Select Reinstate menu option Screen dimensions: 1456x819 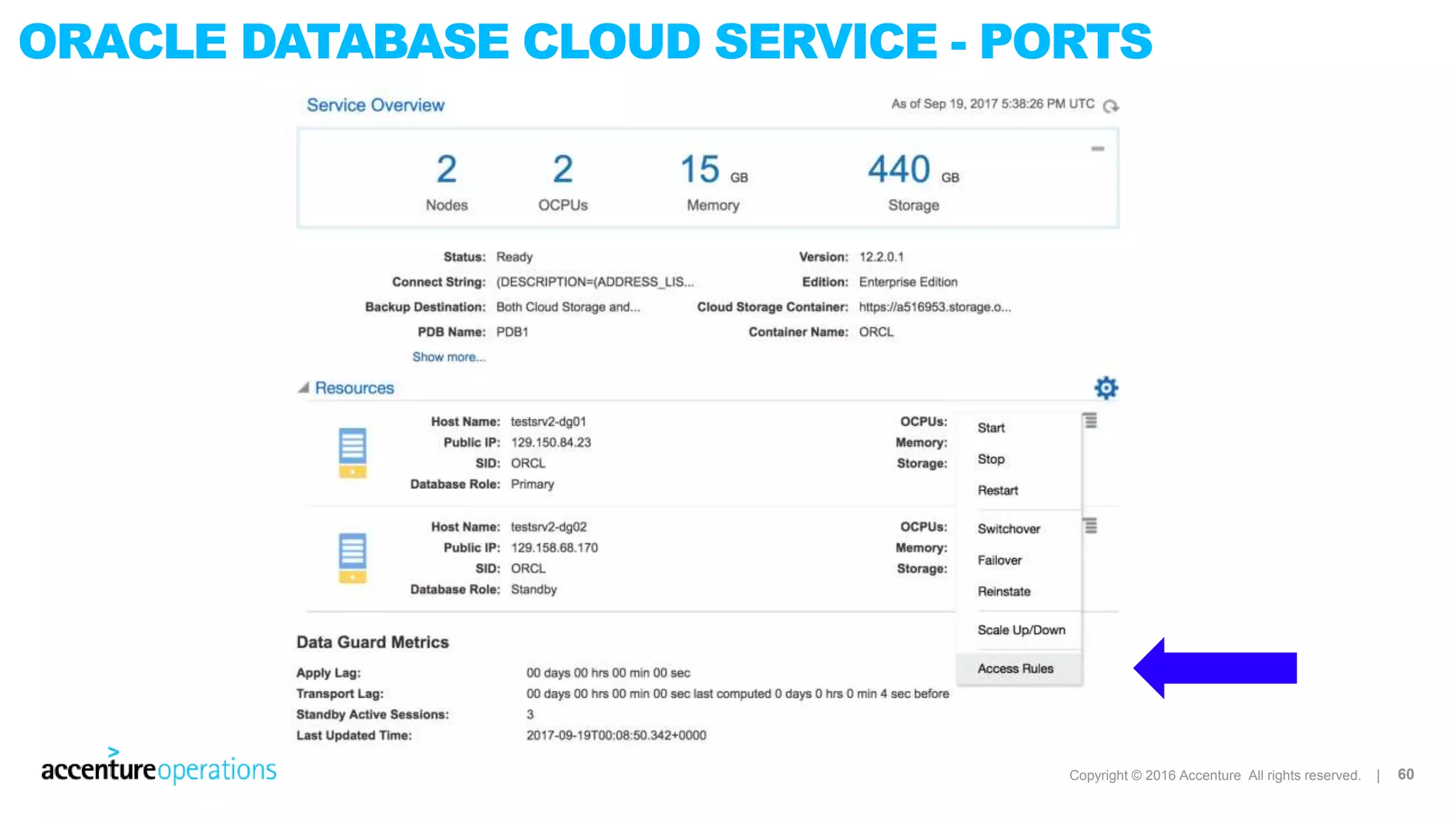[1004, 591]
